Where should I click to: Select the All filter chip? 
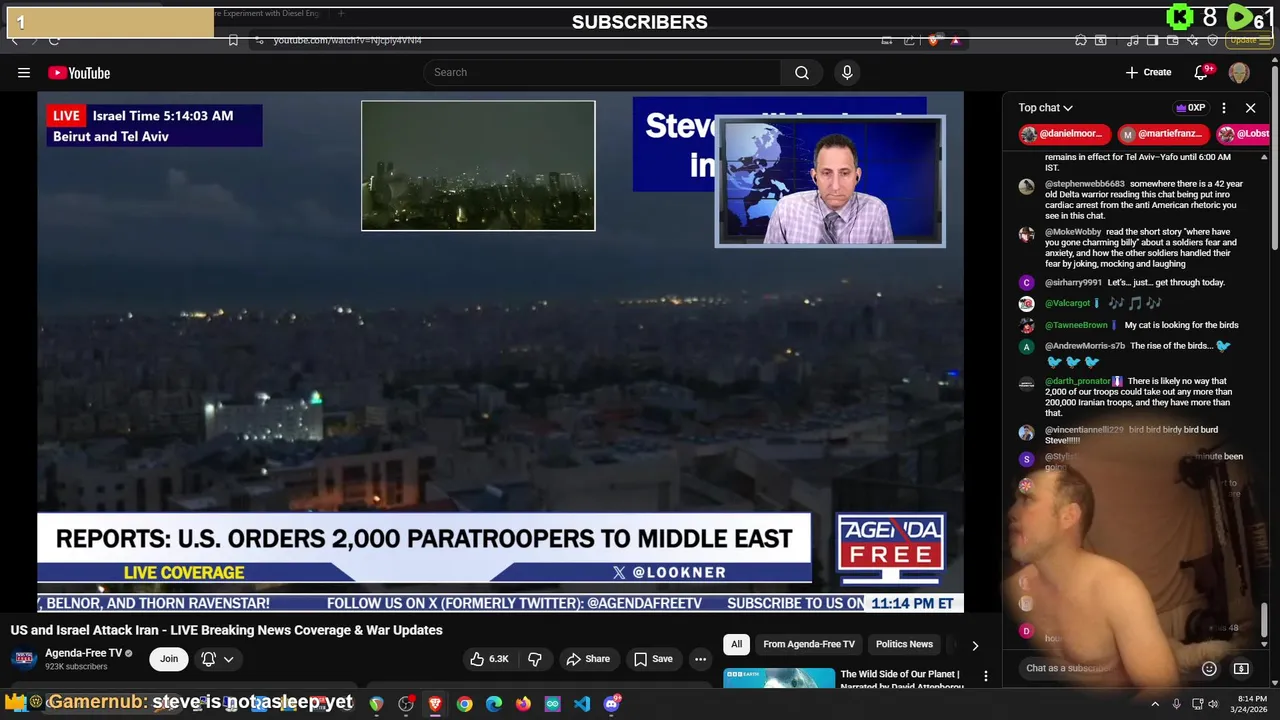736,644
